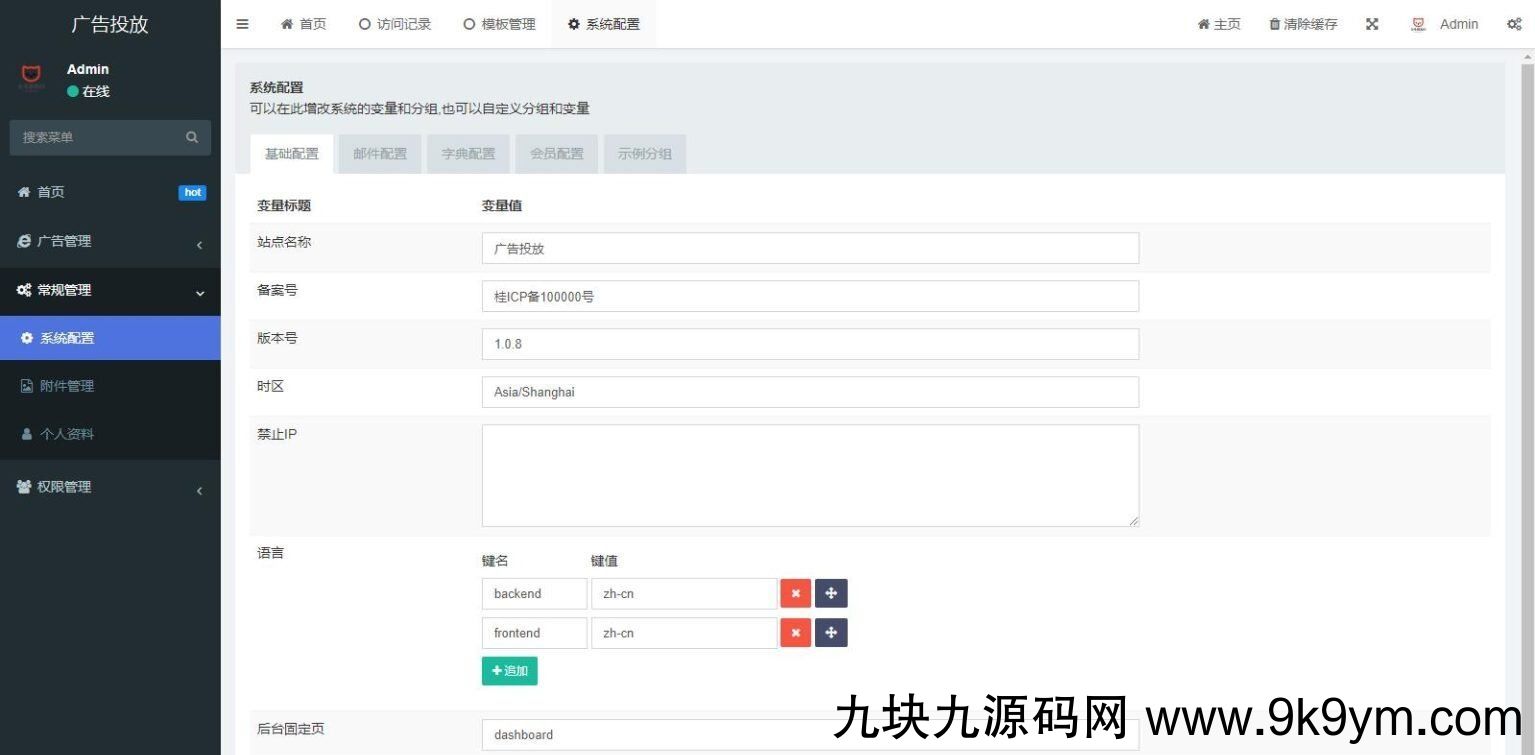Screen dimensions: 1535x755
Task: Switch to the 邮件配置 tab
Action: (x=380, y=154)
